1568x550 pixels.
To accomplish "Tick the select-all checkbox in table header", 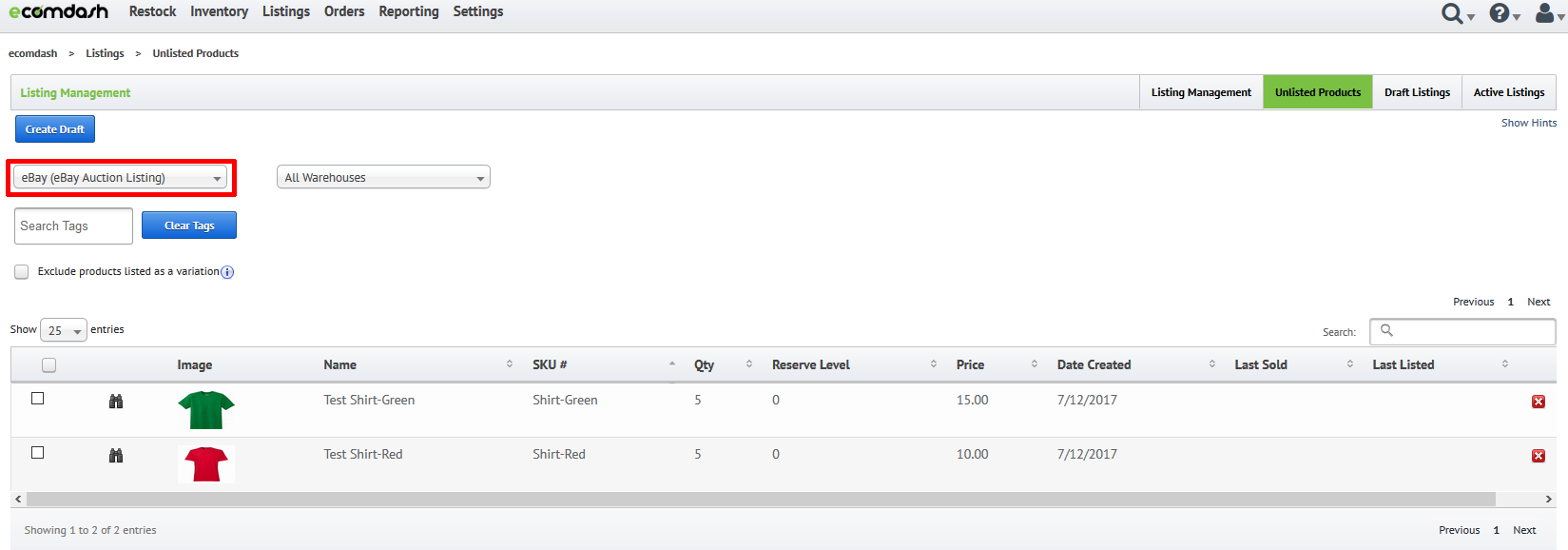I will click(x=49, y=365).
